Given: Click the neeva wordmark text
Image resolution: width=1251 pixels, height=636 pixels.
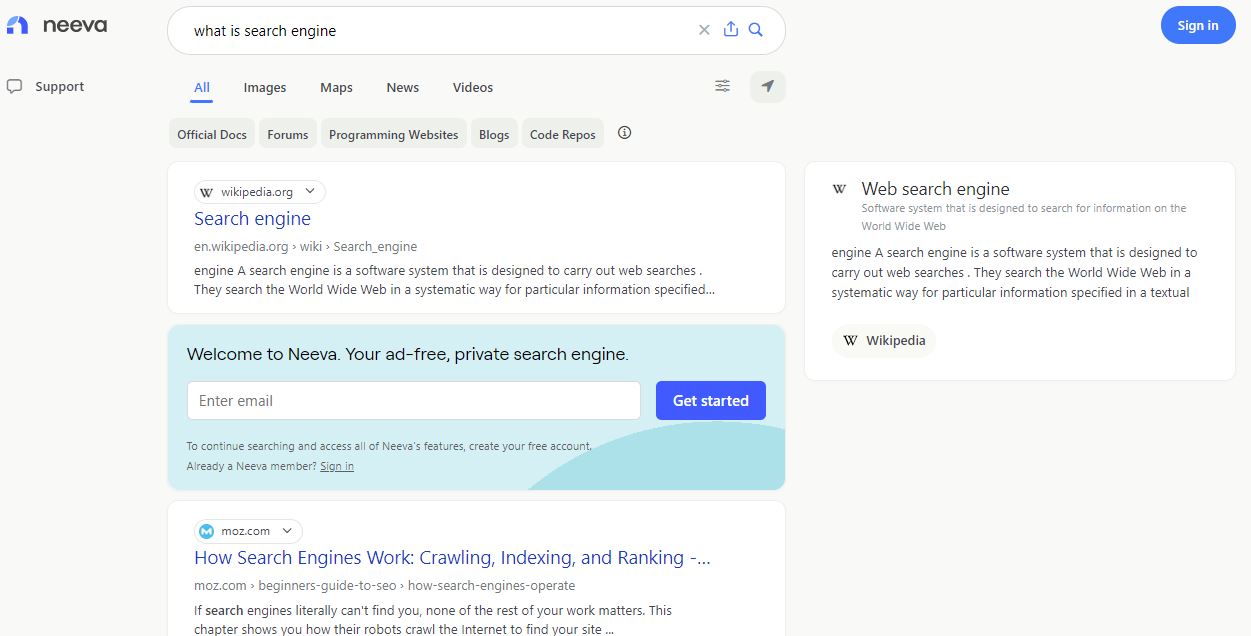Looking at the screenshot, I should [75, 26].
